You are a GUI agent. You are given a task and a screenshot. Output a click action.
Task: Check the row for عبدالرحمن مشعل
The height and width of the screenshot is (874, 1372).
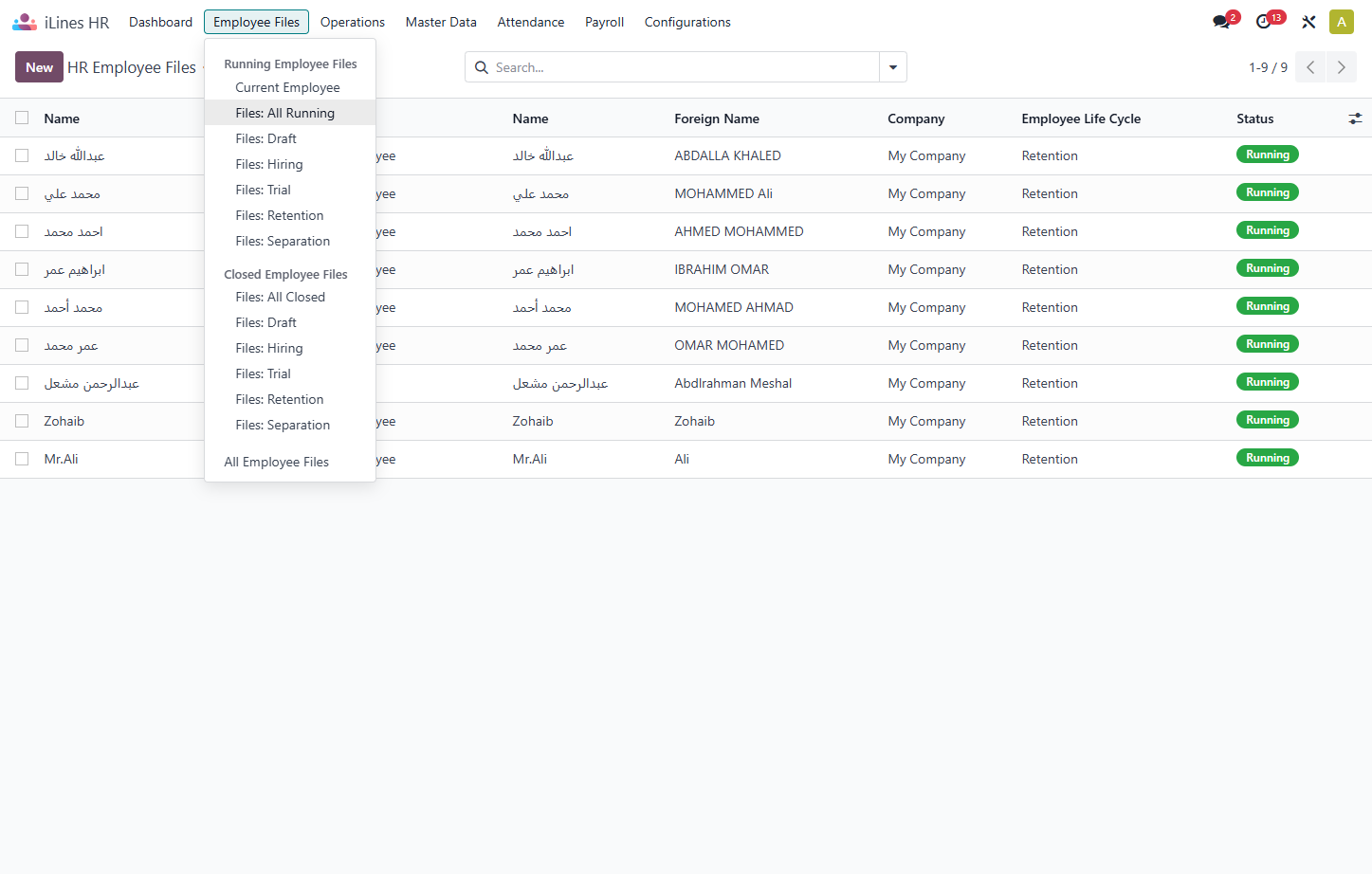(x=22, y=383)
